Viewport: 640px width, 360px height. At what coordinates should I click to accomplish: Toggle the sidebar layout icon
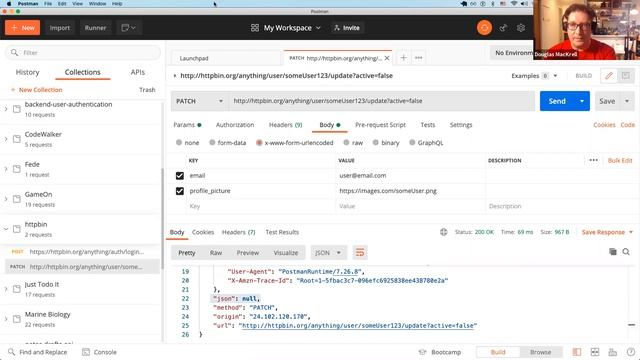577,352
